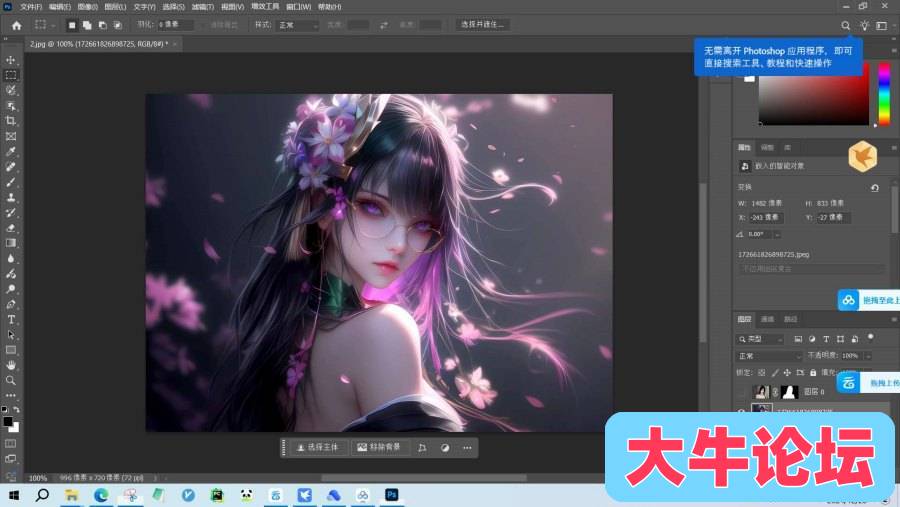Image resolution: width=900 pixels, height=507 pixels.
Task: Select the Move tool
Action: coord(10,60)
